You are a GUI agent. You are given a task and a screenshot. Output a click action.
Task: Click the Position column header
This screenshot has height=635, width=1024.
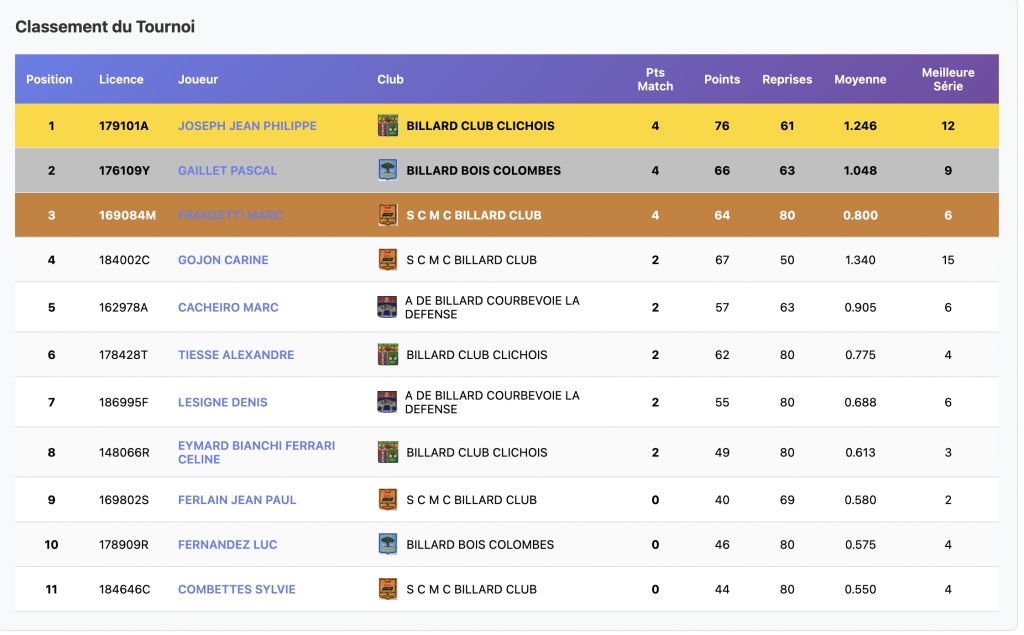tap(49, 79)
